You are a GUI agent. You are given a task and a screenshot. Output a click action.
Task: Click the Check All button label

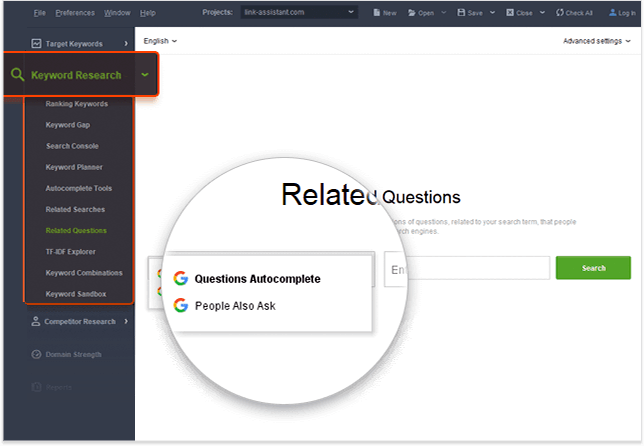[579, 13]
